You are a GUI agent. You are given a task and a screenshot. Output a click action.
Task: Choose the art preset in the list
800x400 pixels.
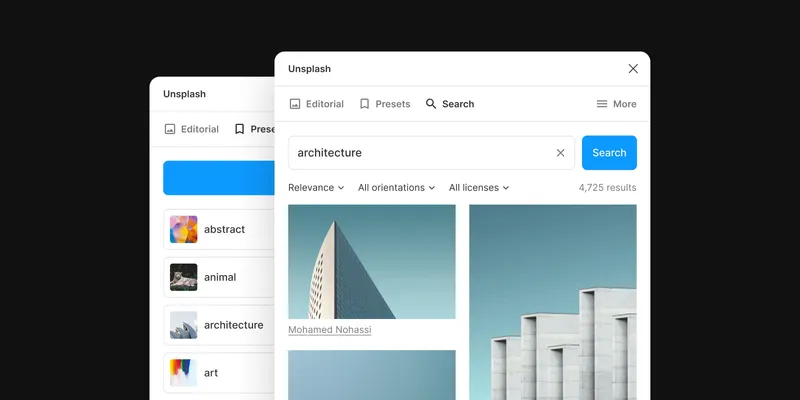click(x=219, y=373)
